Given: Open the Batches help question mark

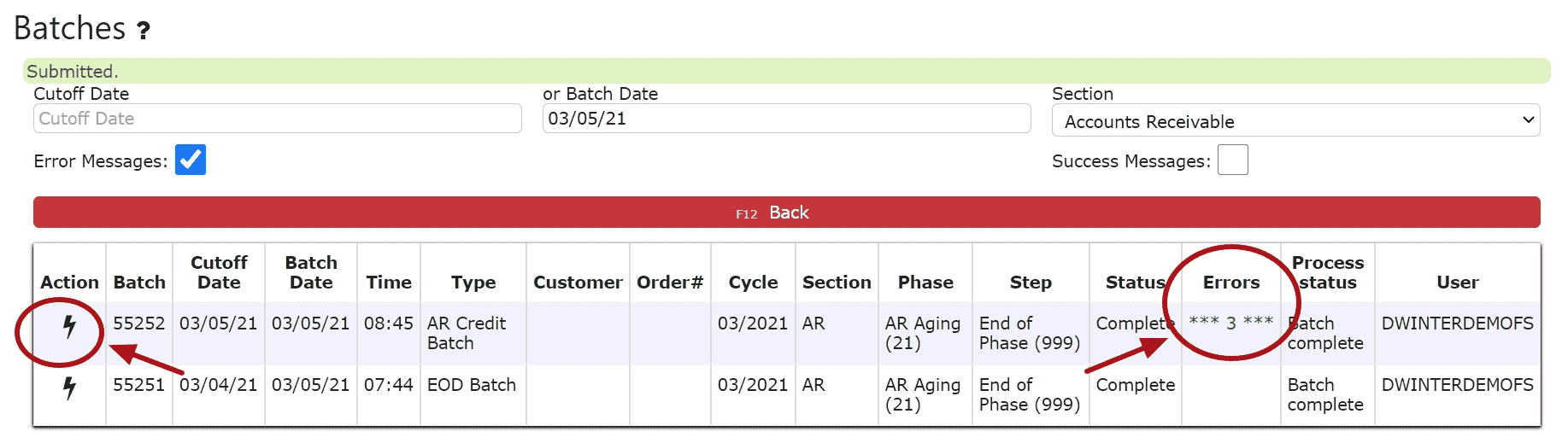Looking at the screenshot, I should tap(143, 31).
